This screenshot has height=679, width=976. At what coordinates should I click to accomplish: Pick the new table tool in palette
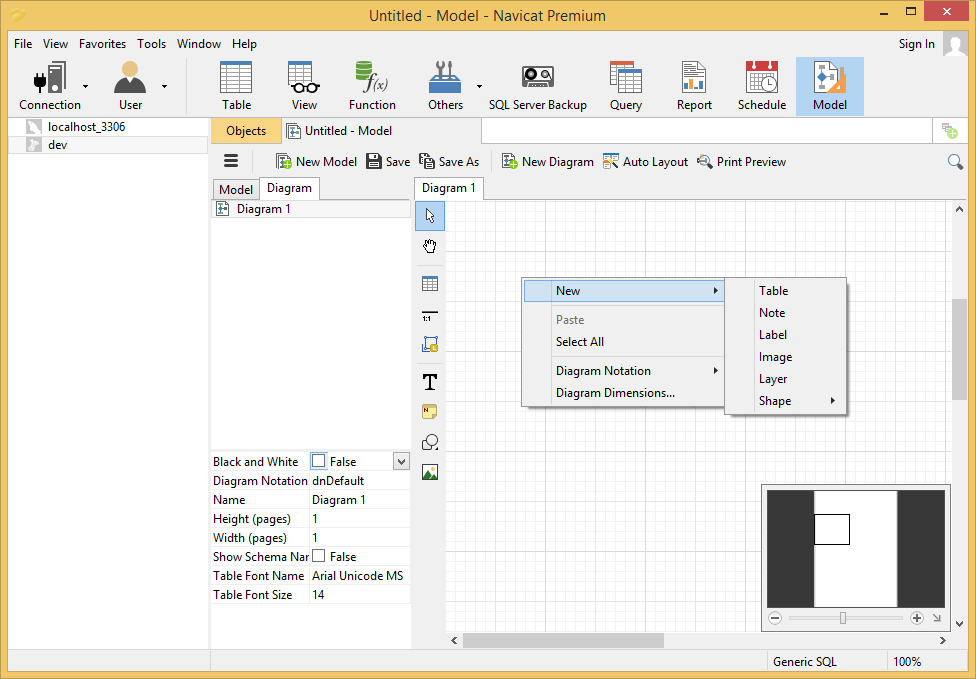click(x=430, y=284)
